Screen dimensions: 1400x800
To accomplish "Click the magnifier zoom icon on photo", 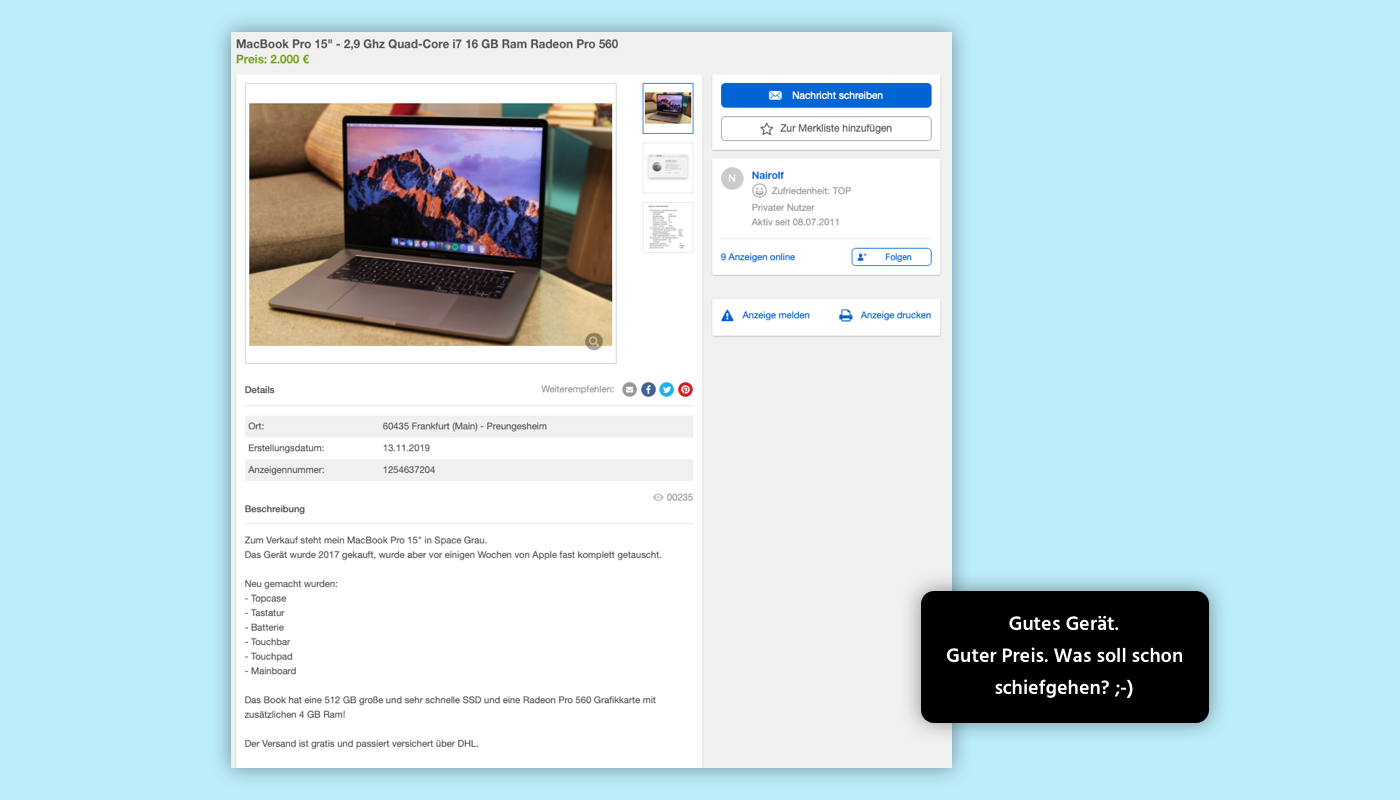I will coord(594,342).
